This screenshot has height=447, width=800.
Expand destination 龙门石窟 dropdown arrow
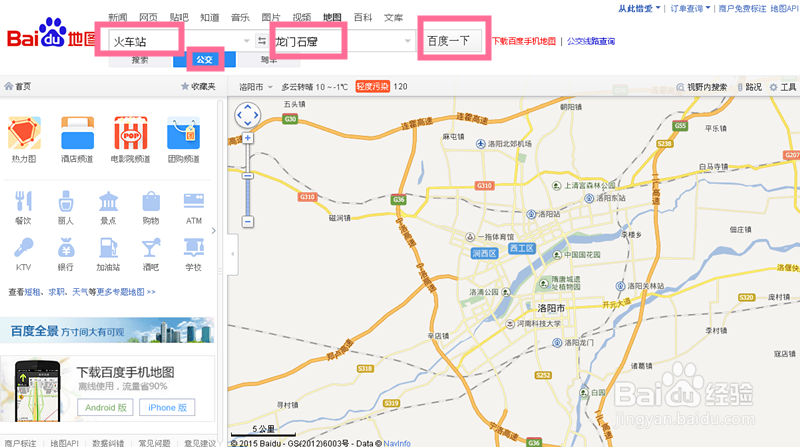(x=407, y=41)
